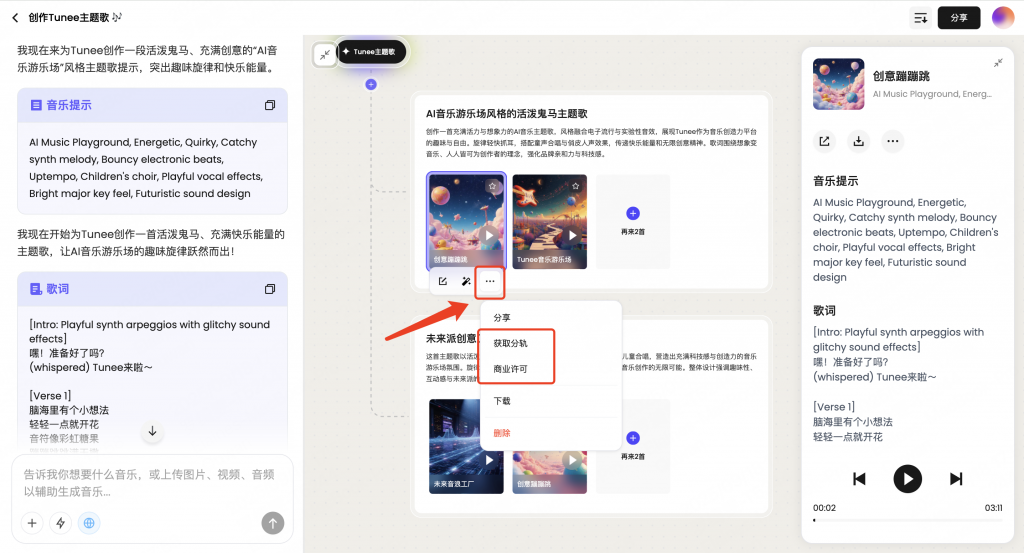Screen dimensions: 1024x553
Task: Toggle the globe web search button in chat input
Action: (89, 522)
